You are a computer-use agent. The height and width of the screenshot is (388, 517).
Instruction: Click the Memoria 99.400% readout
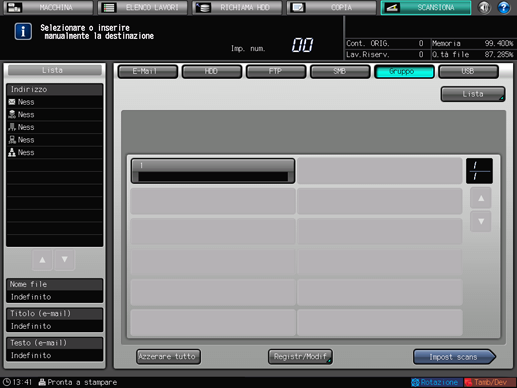pyautogui.click(x=473, y=43)
